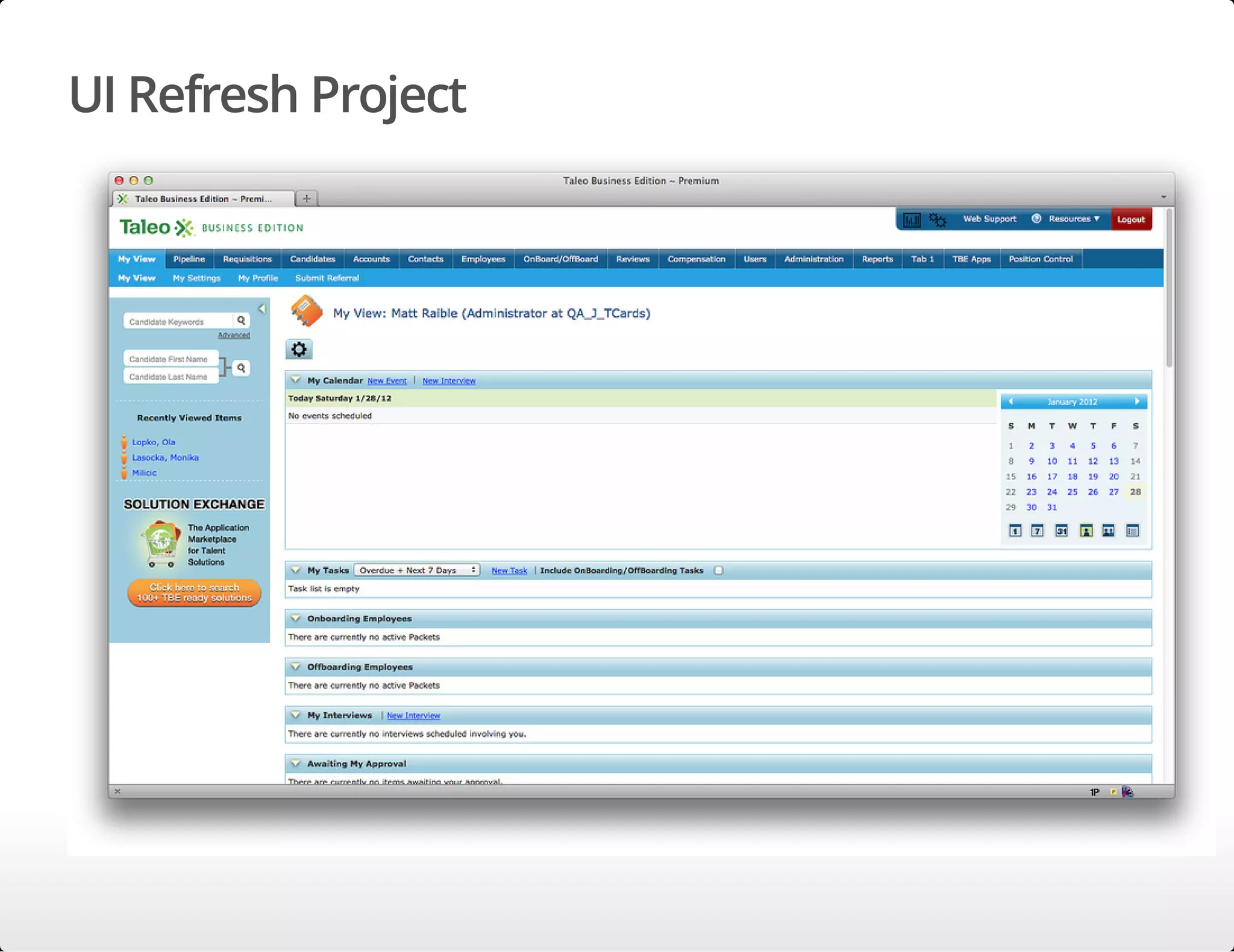Click New Interview link in My Calendar

click(449, 381)
